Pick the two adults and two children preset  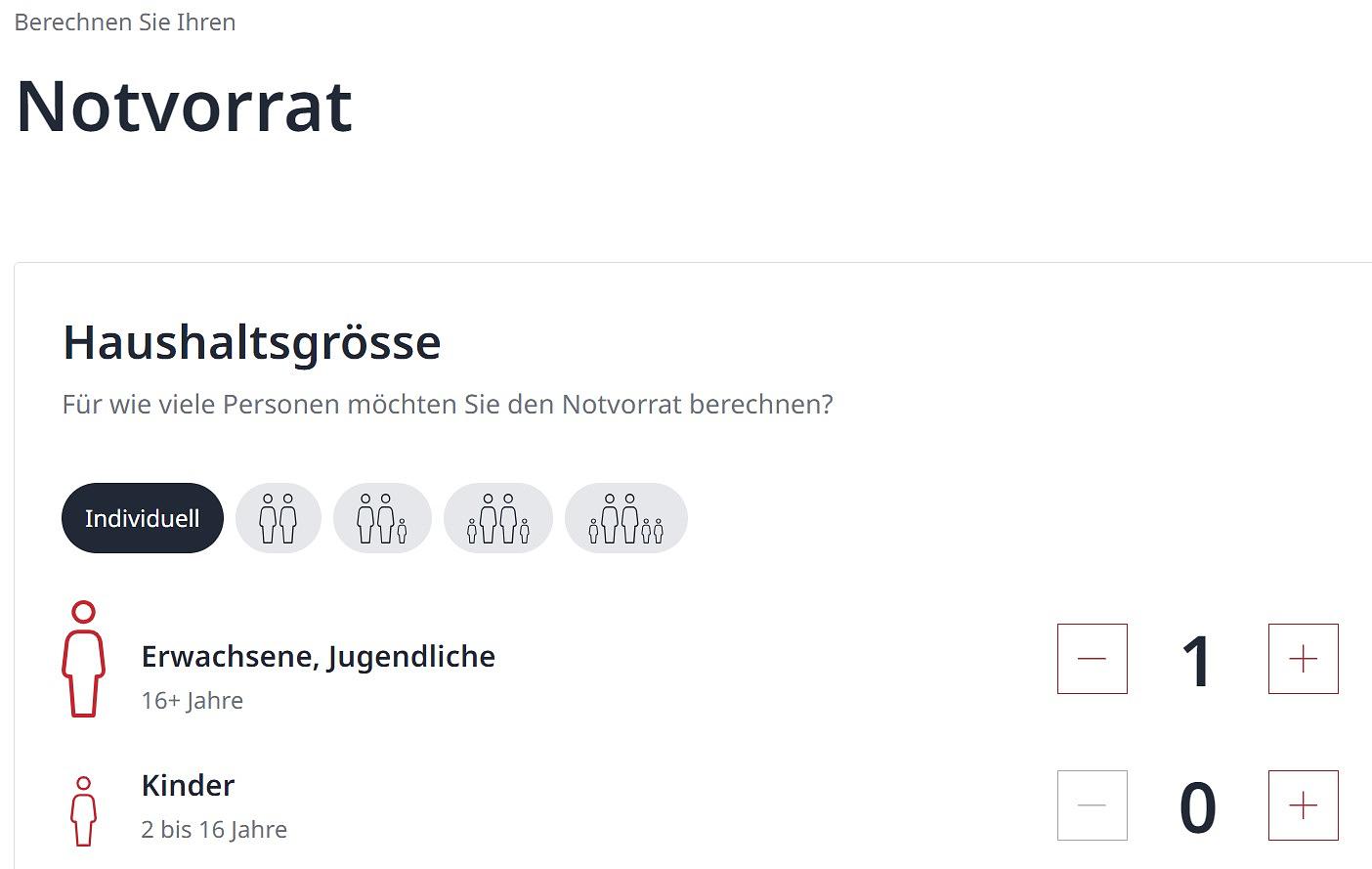tap(498, 518)
